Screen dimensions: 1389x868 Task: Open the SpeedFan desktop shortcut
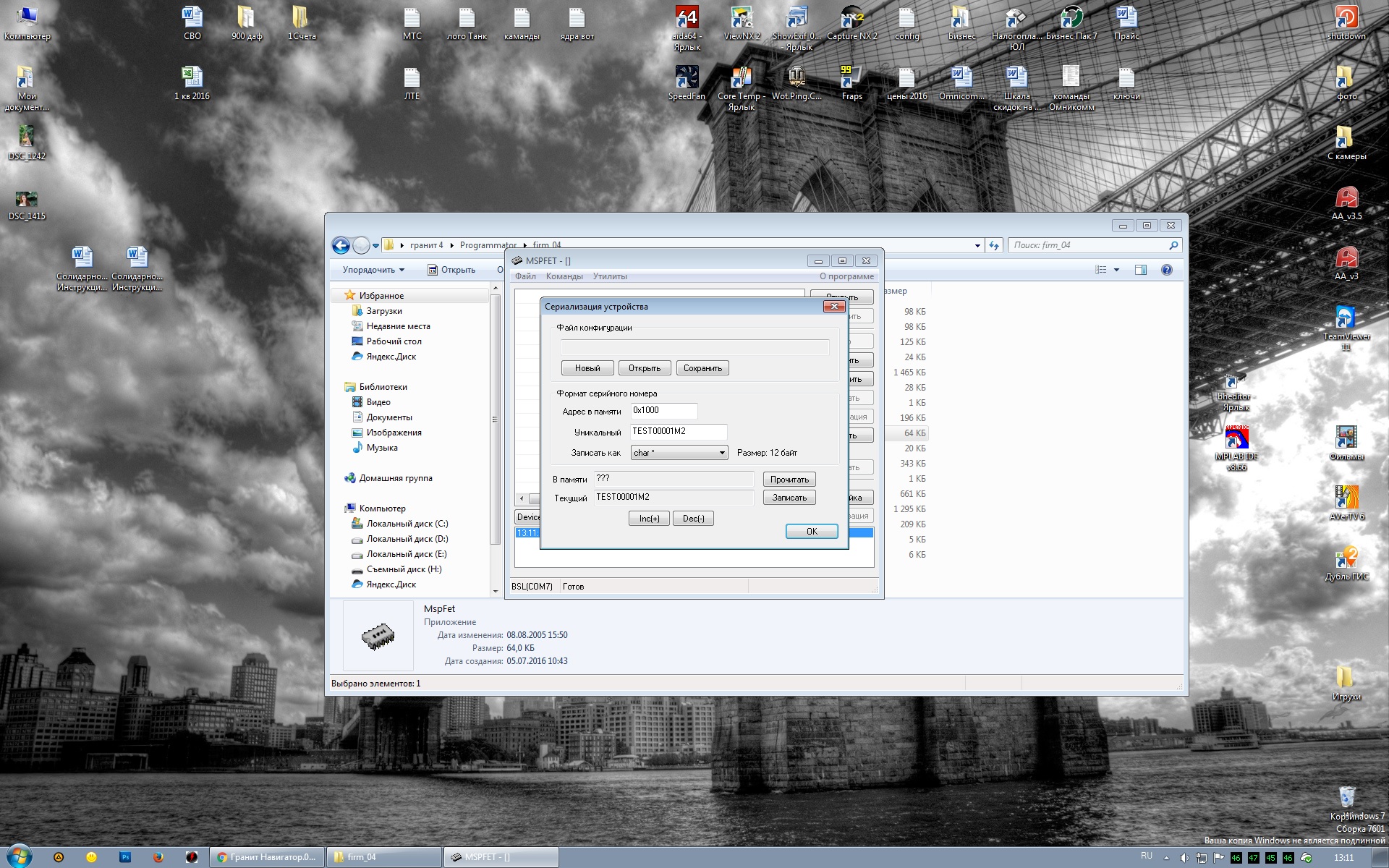click(686, 78)
